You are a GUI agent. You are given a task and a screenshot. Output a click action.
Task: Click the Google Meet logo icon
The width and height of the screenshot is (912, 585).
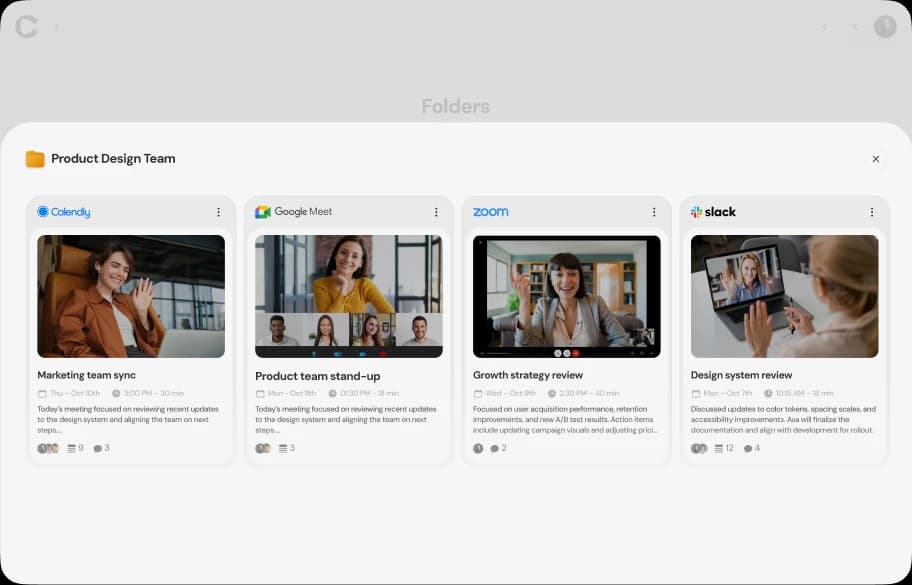pos(263,212)
